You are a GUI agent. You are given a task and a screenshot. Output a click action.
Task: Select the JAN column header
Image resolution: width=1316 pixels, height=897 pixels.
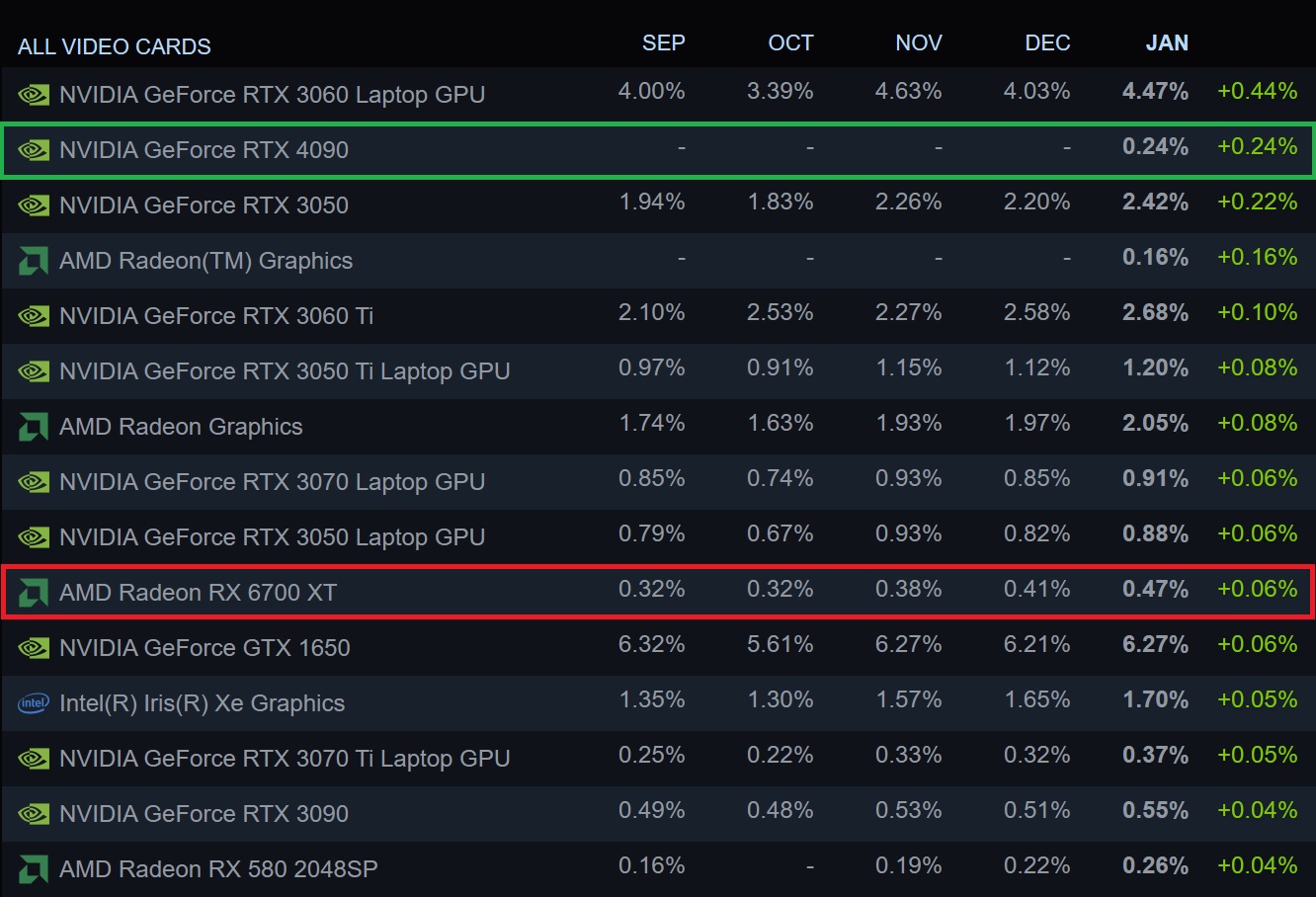point(1166,43)
